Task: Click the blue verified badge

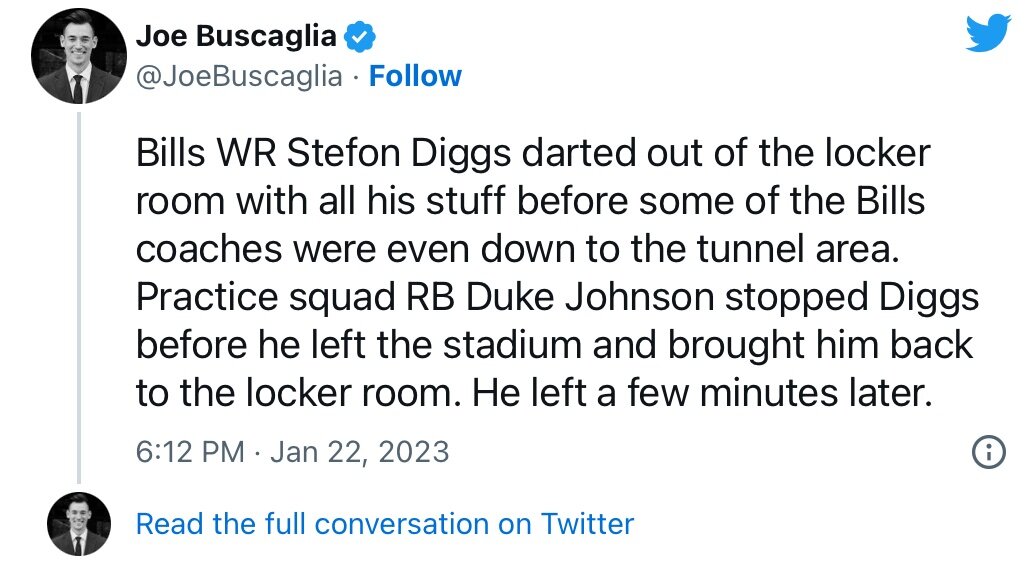Action: click(x=360, y=38)
